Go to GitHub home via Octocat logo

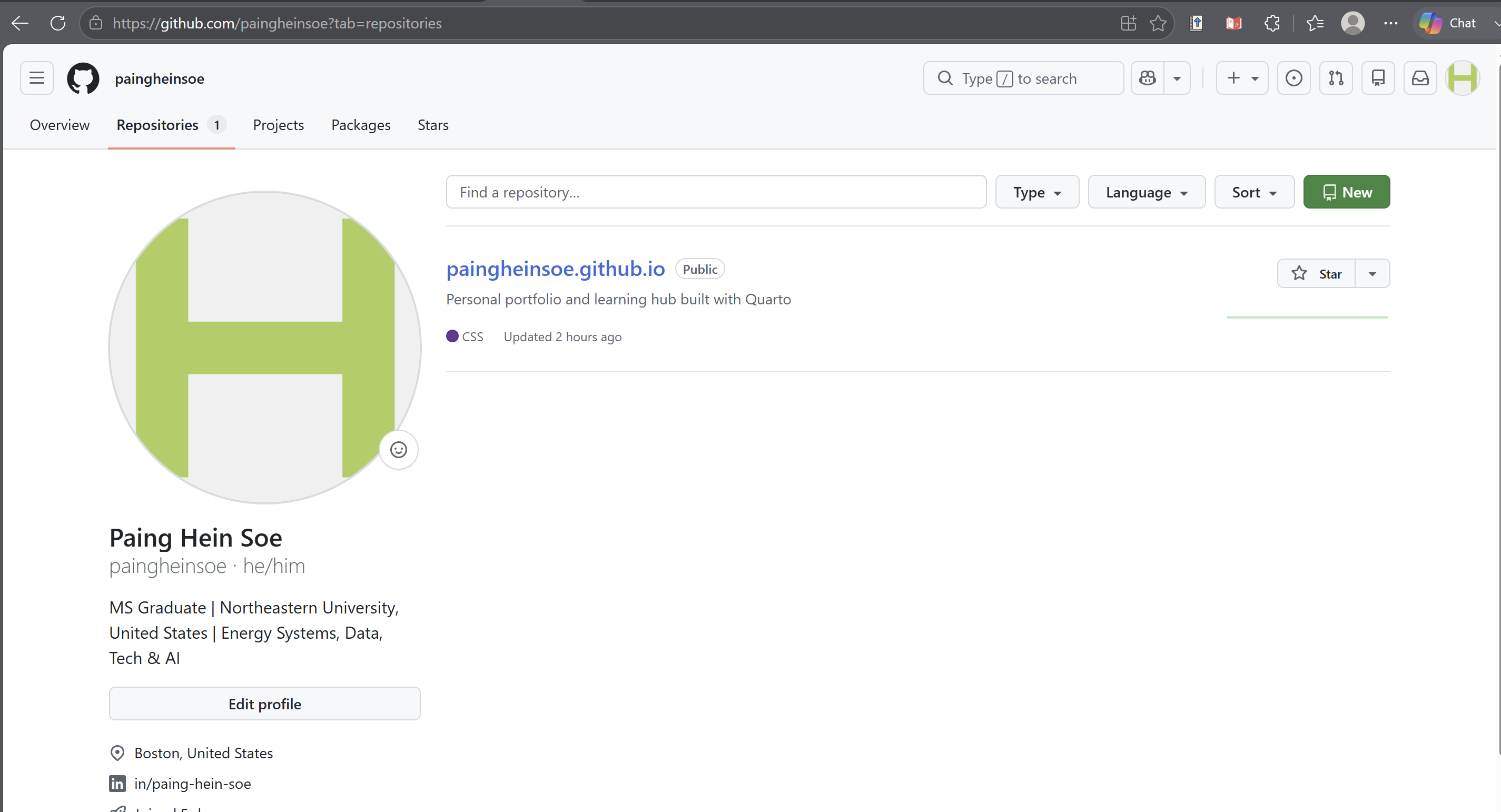(x=83, y=78)
